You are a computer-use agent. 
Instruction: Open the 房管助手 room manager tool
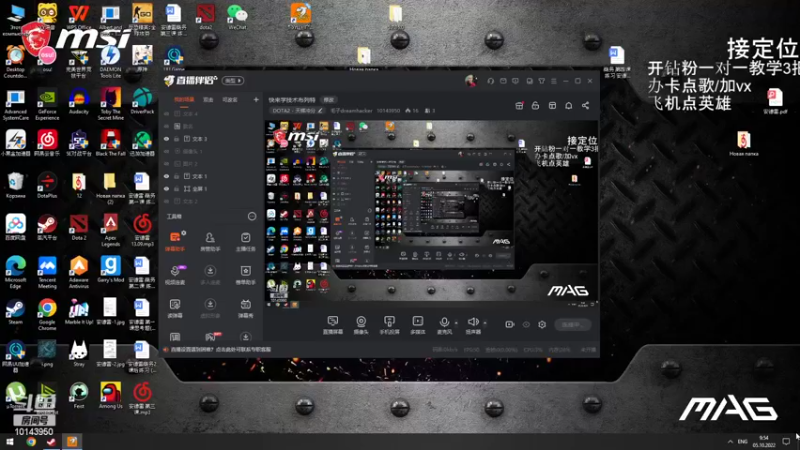210,241
